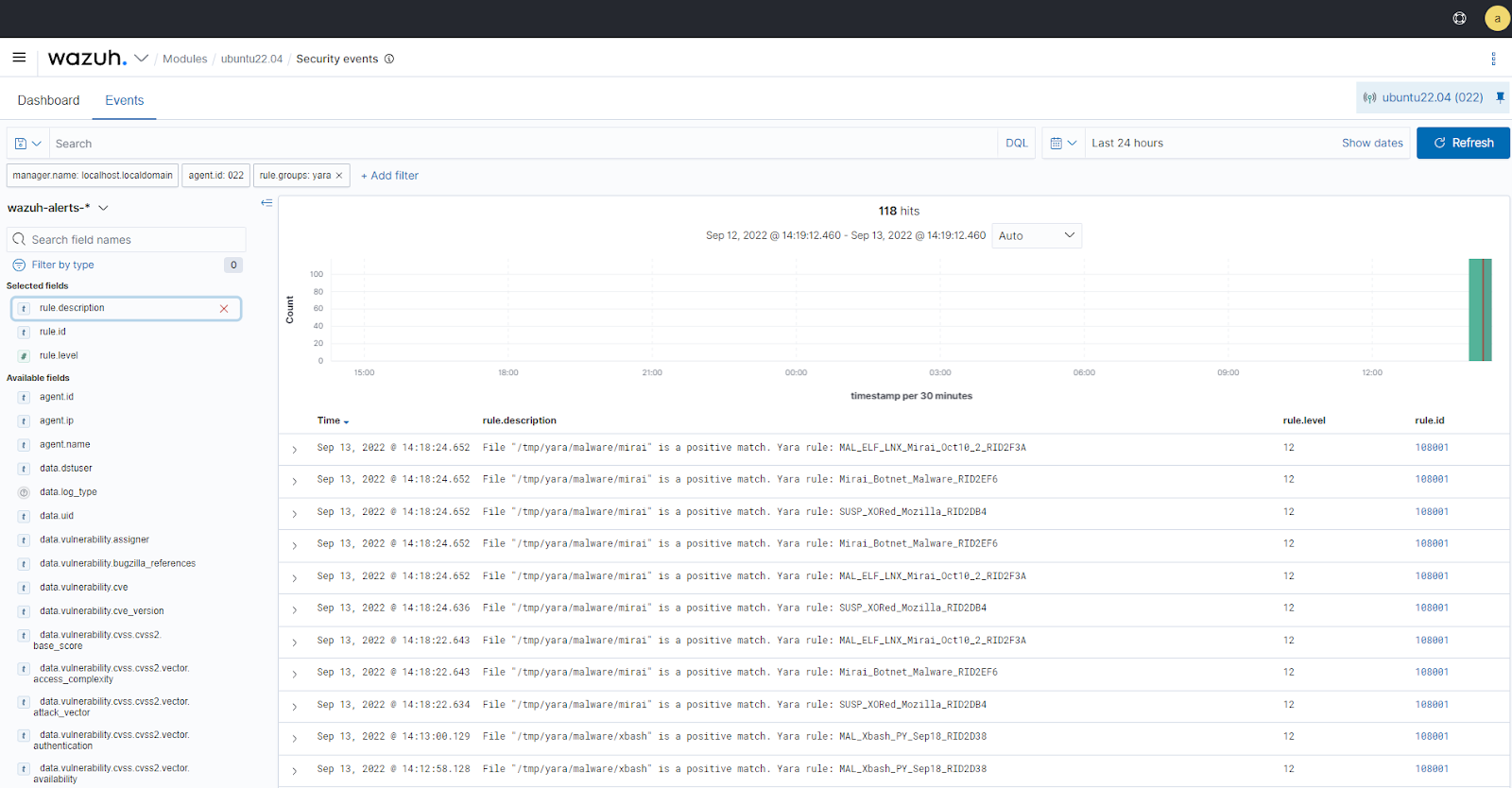Sort by the Time column header
The width and height of the screenshot is (1512, 788).
(x=333, y=421)
